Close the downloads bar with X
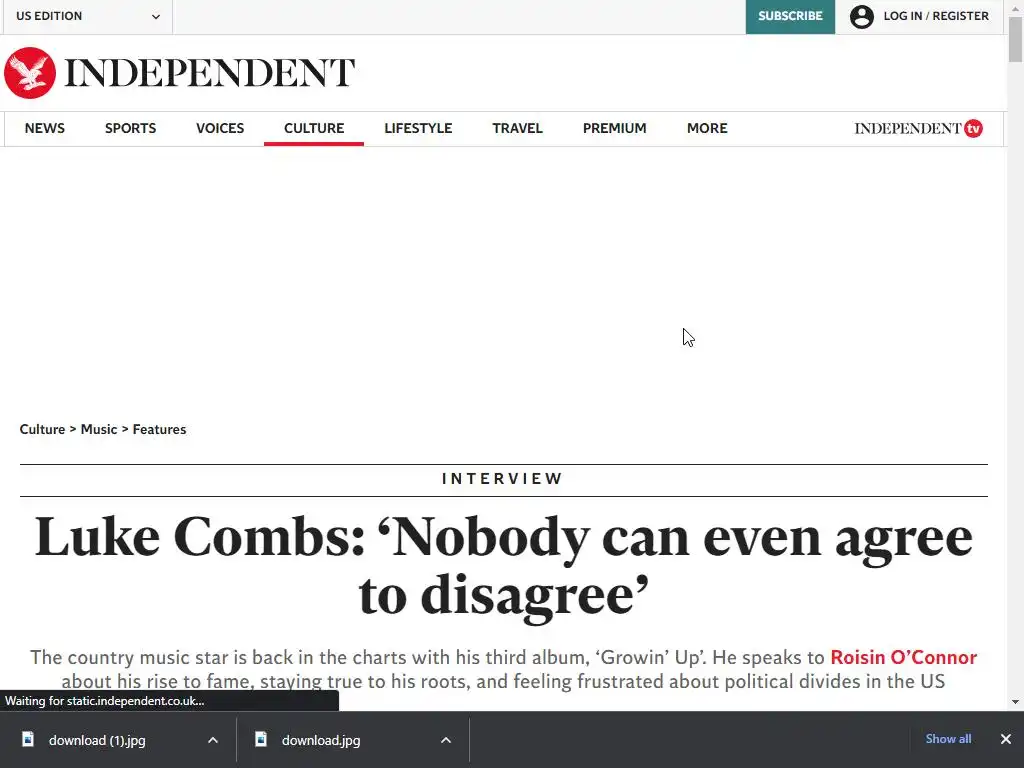Screen dimensions: 1024x768 1006,739
